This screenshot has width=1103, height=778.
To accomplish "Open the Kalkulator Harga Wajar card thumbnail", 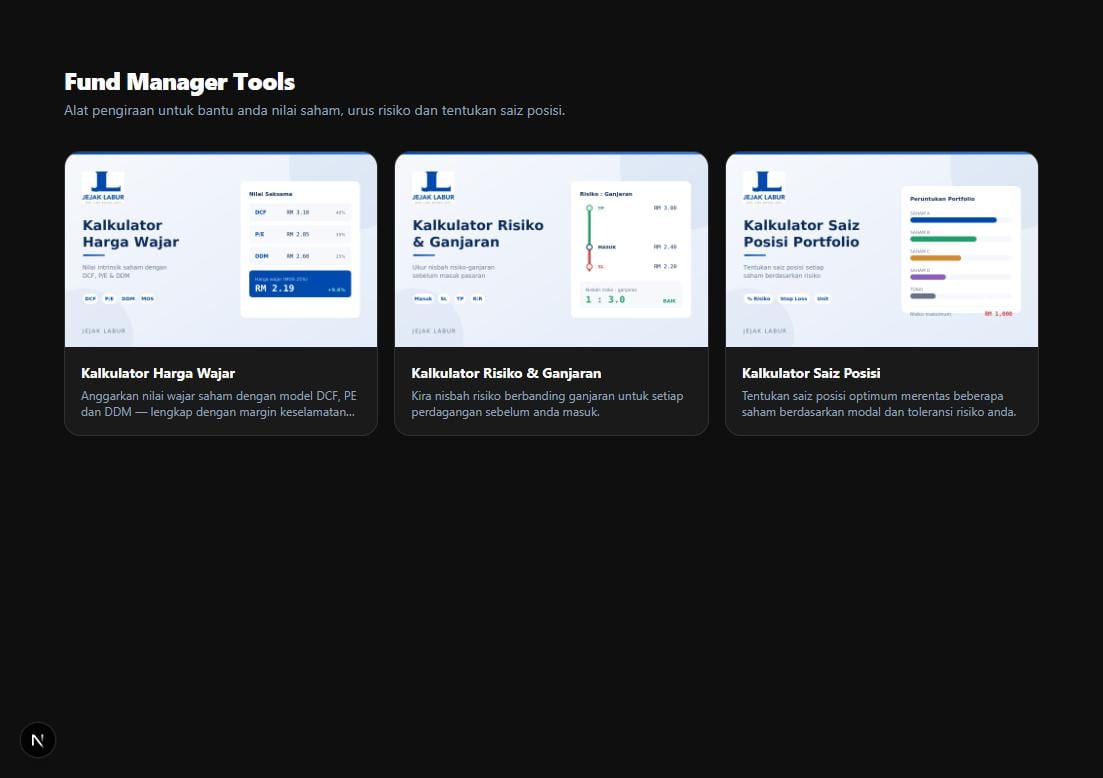I will click(x=221, y=250).
